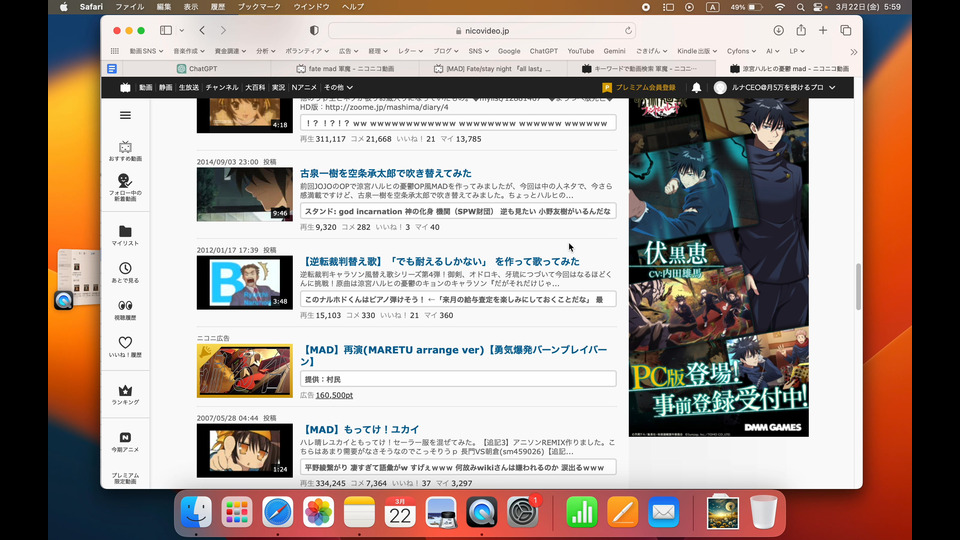Image resolution: width=960 pixels, height=540 pixels.
Task: Open 【逆転裁判替え歌】 video title
Action: pyautogui.click(x=440, y=261)
